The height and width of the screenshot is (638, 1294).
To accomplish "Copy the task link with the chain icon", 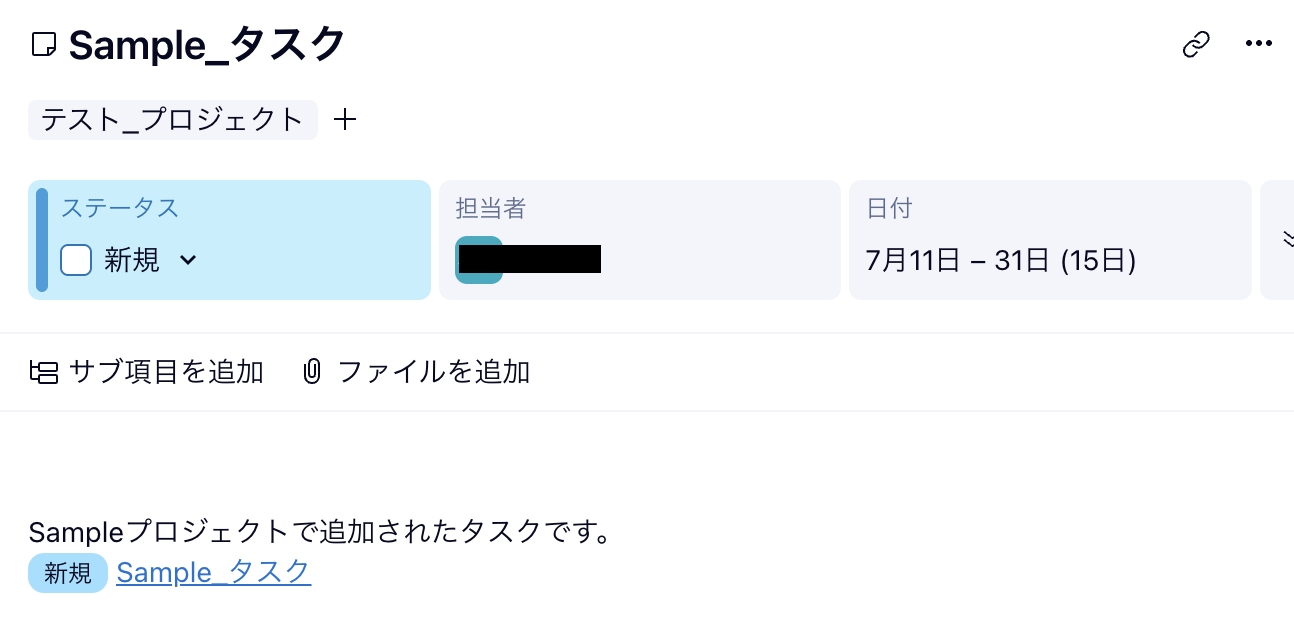I will pos(1196,45).
